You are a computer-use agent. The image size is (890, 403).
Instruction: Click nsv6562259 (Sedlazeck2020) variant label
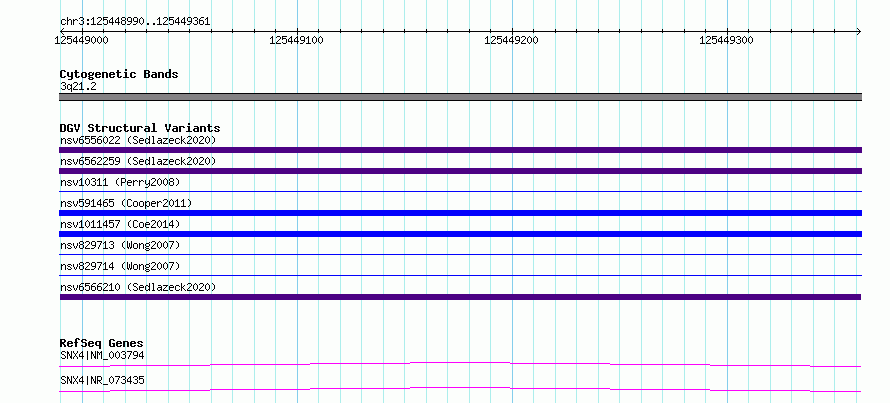pyautogui.click(x=138, y=161)
